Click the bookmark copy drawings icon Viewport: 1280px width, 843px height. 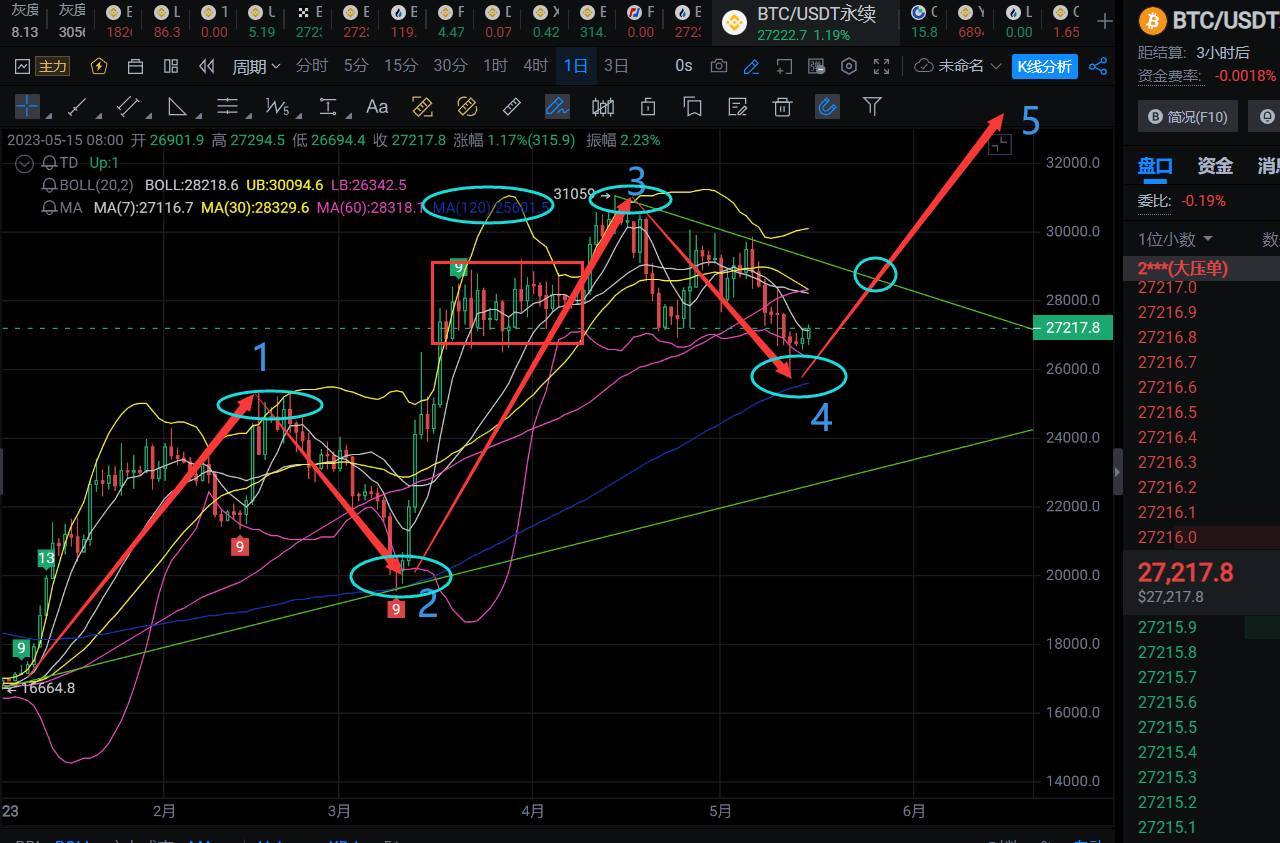[692, 106]
